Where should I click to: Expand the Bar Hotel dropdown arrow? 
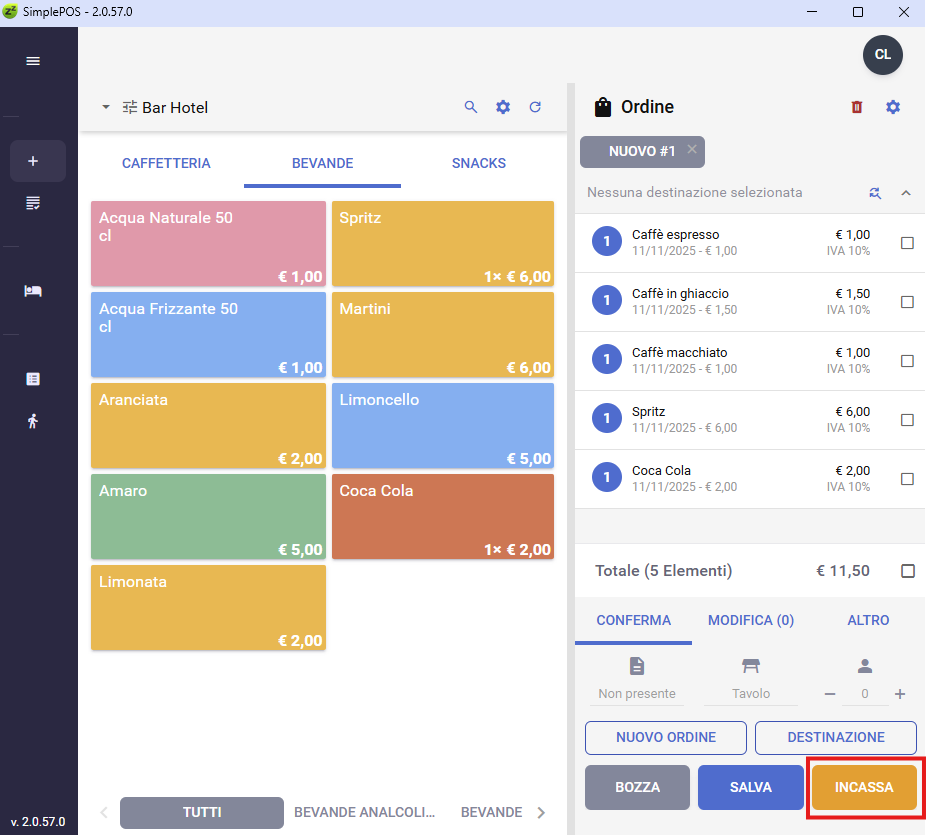(x=105, y=108)
